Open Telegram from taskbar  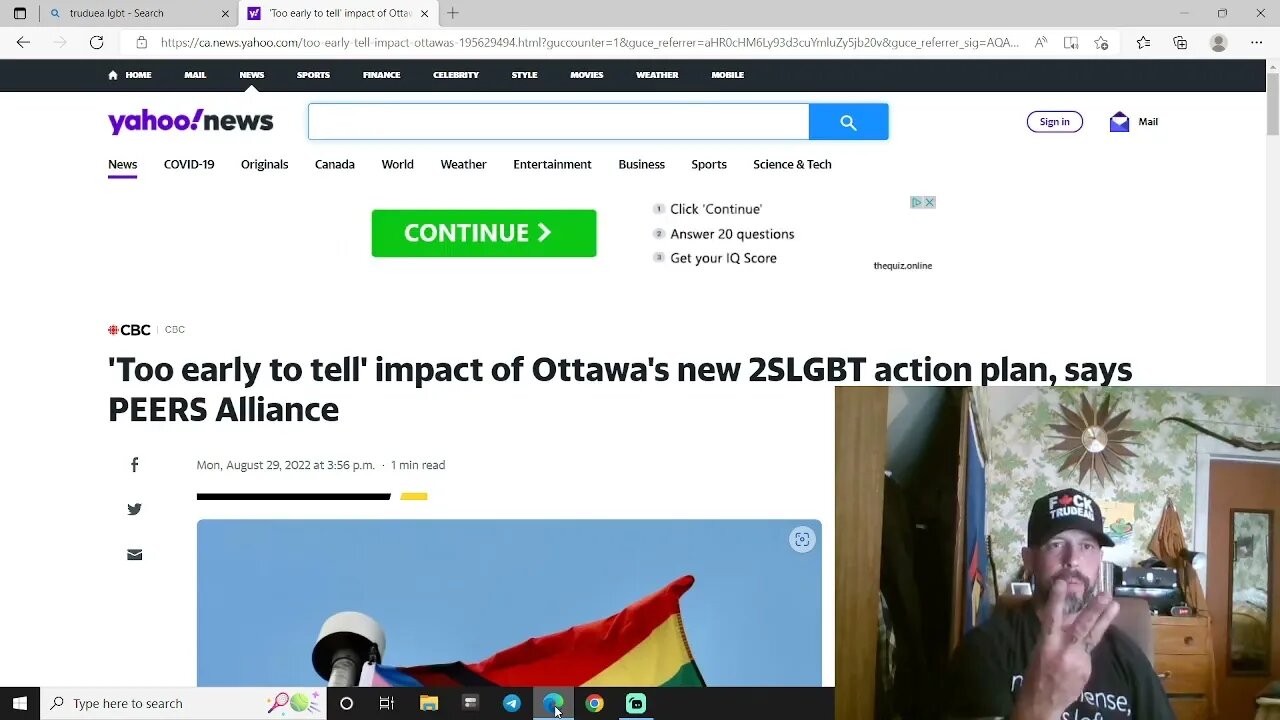(511, 703)
